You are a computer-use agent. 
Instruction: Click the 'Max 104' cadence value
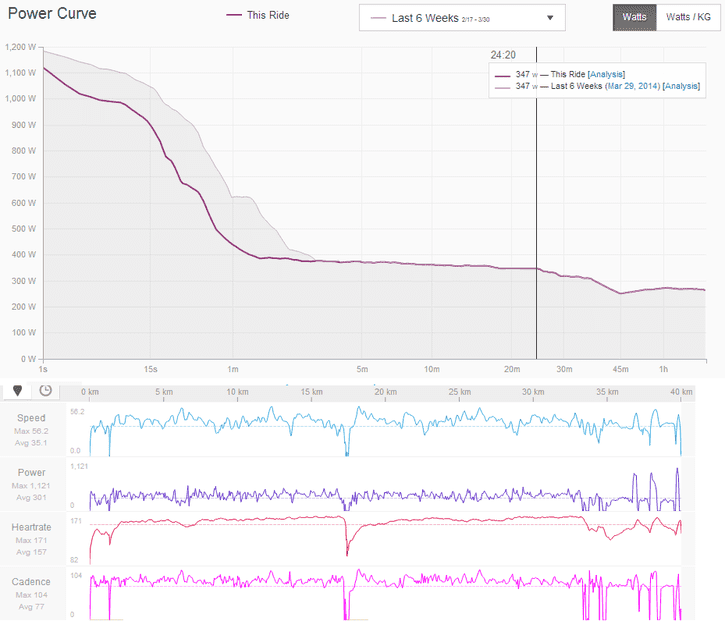31,595
